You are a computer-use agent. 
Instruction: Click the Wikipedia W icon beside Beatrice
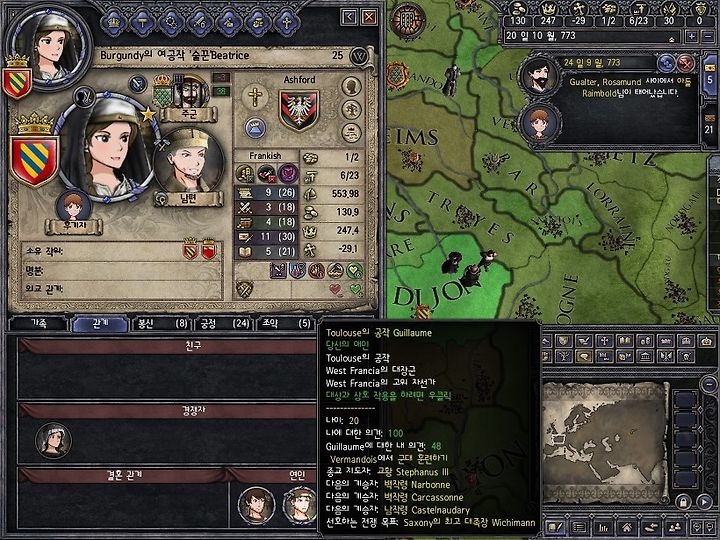click(359, 56)
